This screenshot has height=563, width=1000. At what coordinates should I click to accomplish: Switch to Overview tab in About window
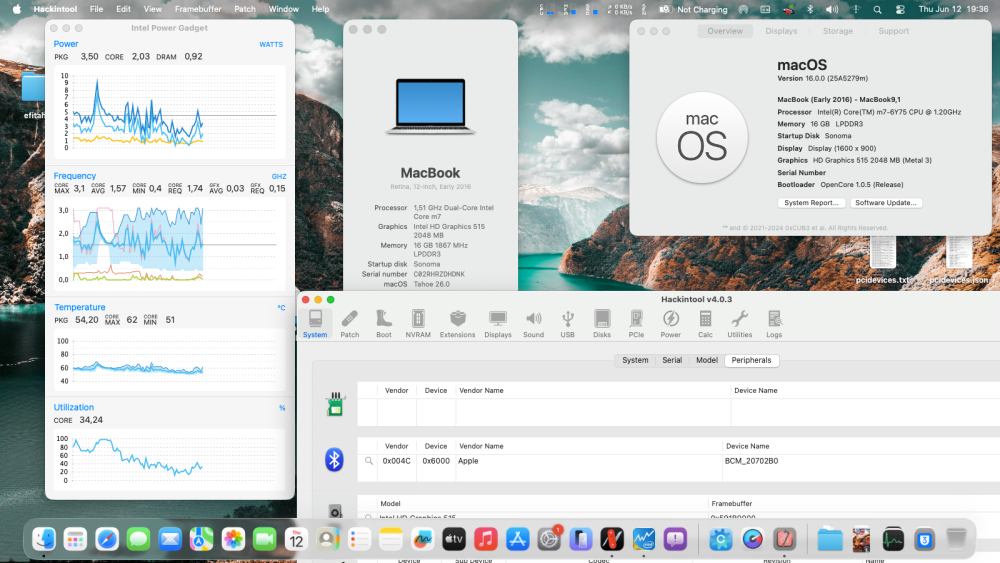(724, 31)
